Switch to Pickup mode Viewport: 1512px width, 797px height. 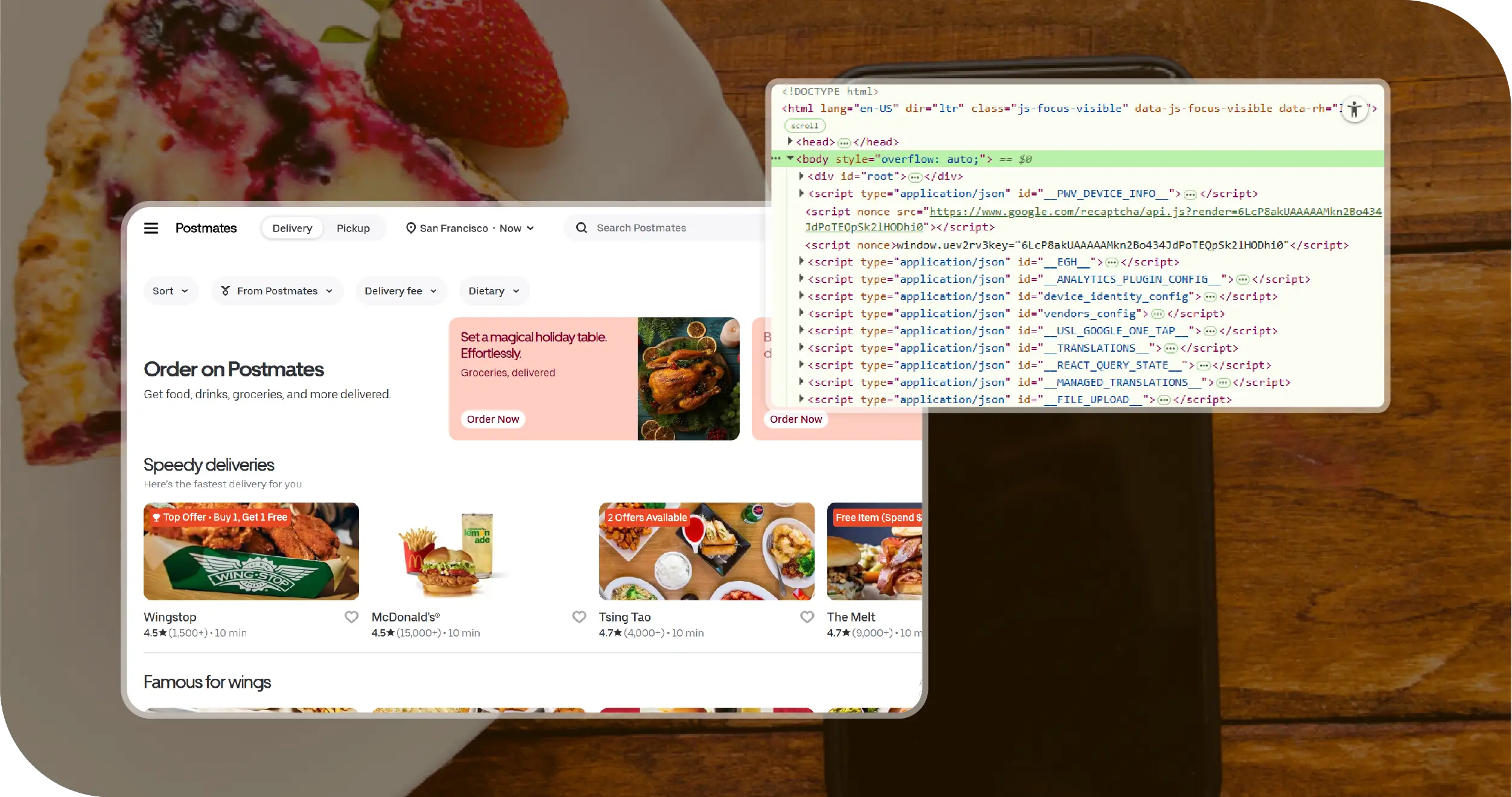point(353,228)
